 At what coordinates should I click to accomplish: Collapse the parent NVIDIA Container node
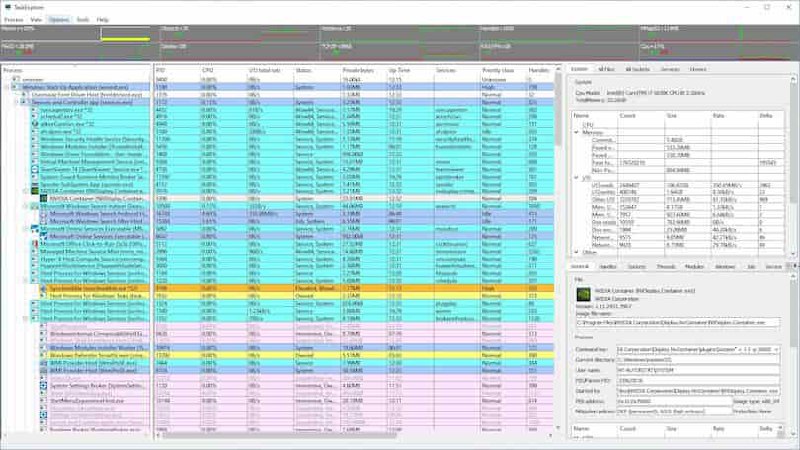pyautogui.click(x=26, y=191)
